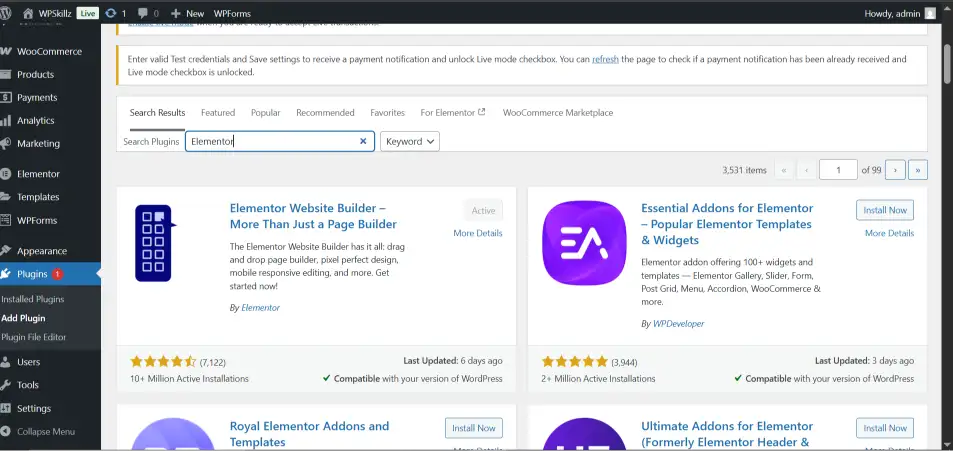Click the Settings sidebar icon
Viewport: 953px width, 451px height.
(5, 408)
